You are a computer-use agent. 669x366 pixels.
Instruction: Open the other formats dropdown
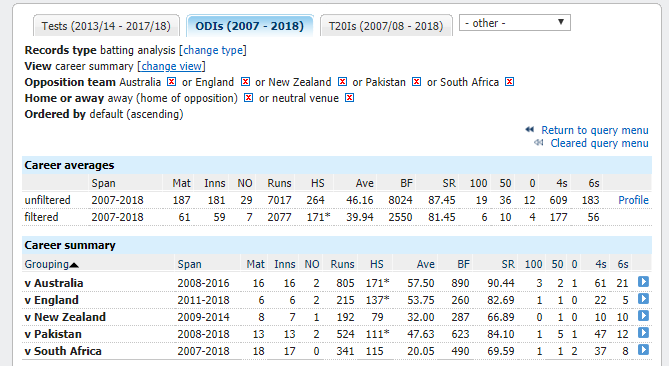[x=515, y=23]
